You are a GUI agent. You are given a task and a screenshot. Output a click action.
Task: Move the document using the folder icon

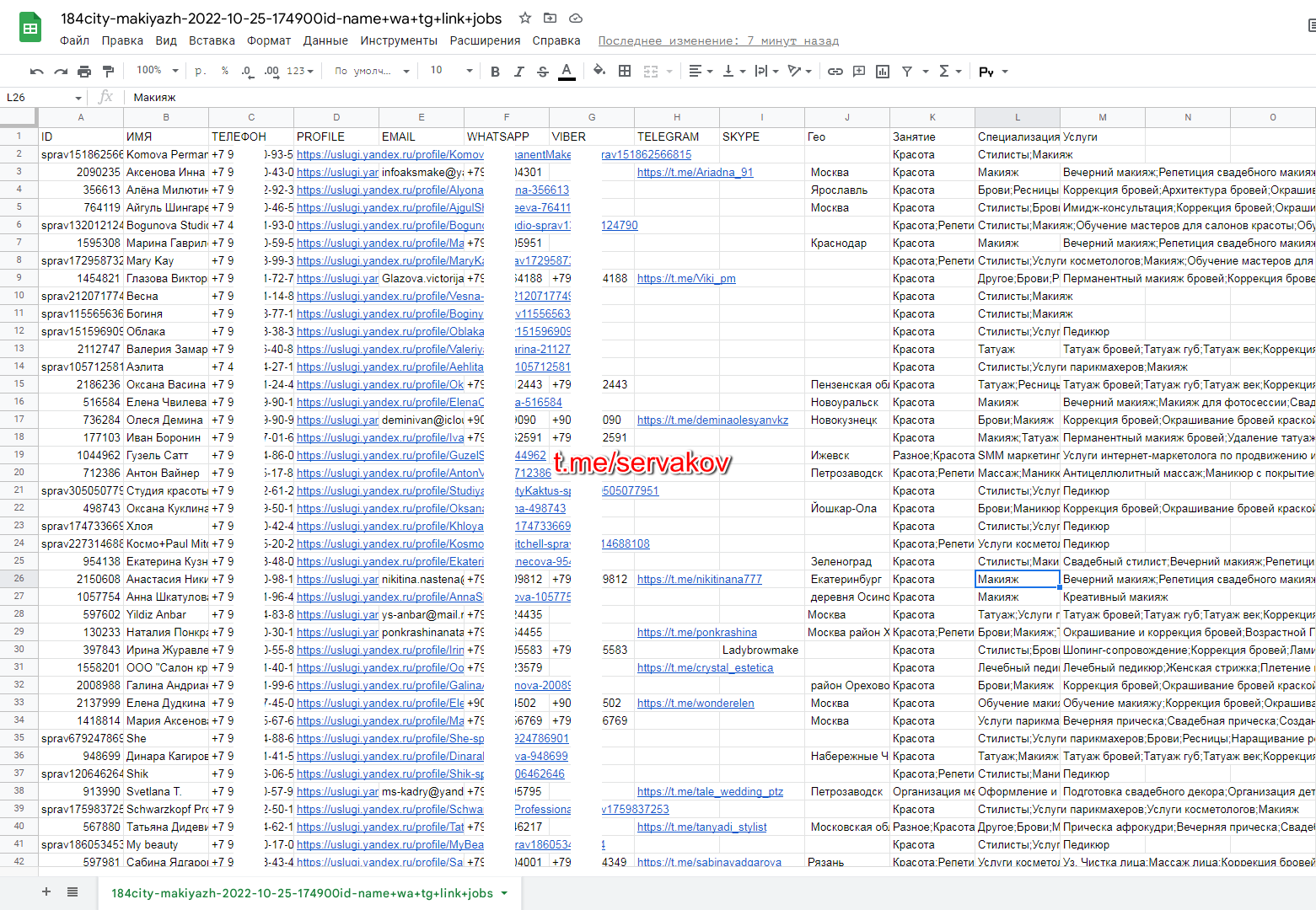(x=550, y=18)
